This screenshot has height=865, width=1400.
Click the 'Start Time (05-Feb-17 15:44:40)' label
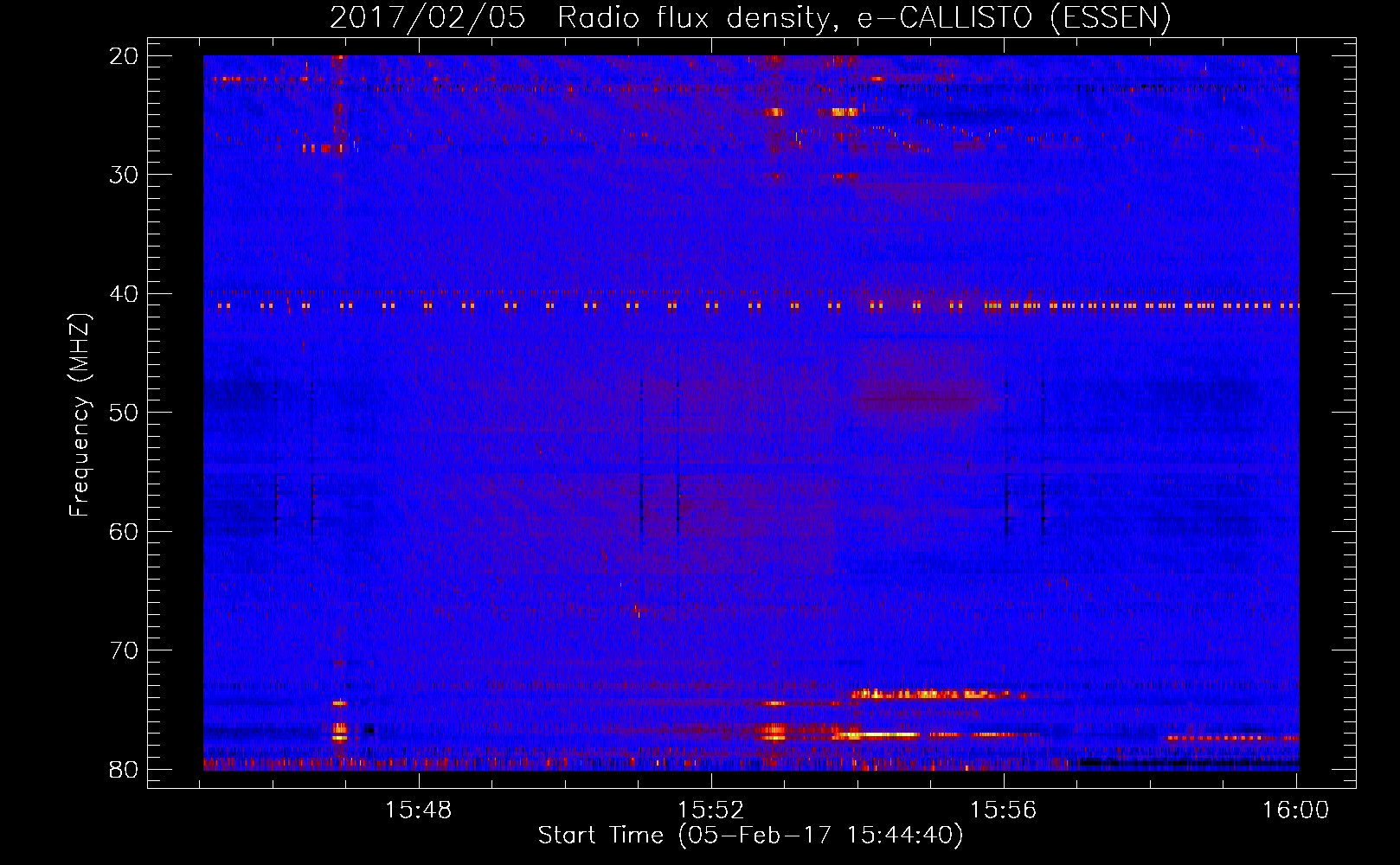(x=750, y=836)
